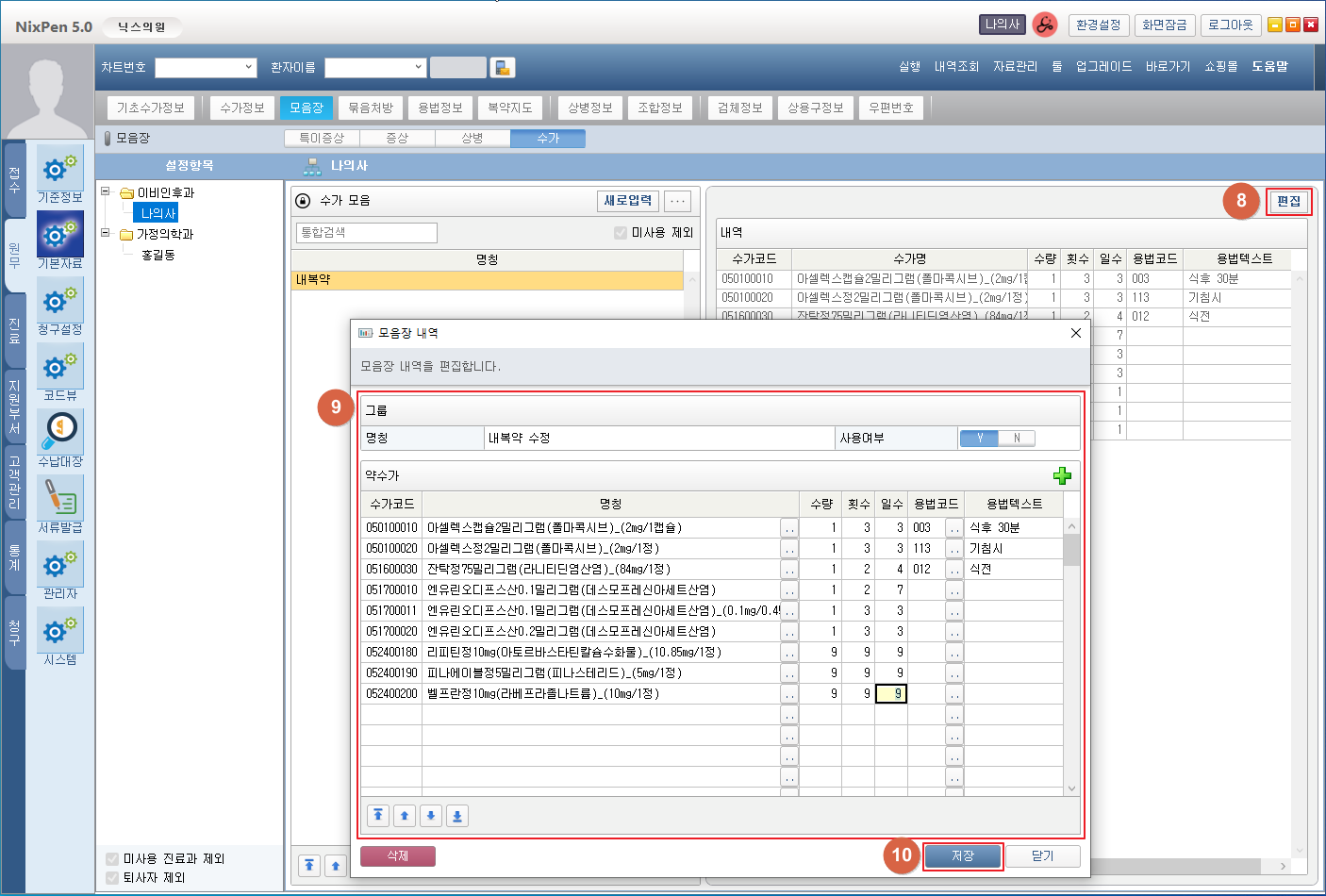Switch to the 증상 tab
Viewport: 1326px width, 896px height.
(x=397, y=139)
